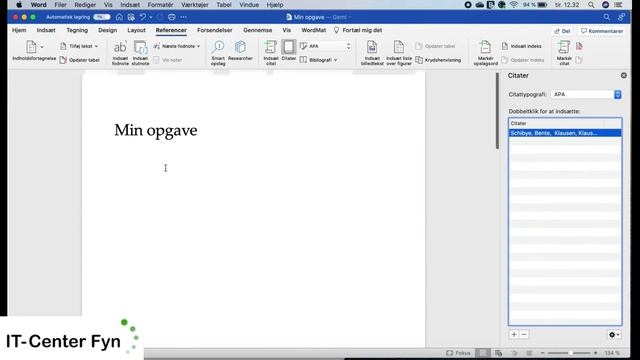This screenshot has height=360, width=640.
Task: Select the Schibye, Bente citation row
Action: [x=565, y=133]
